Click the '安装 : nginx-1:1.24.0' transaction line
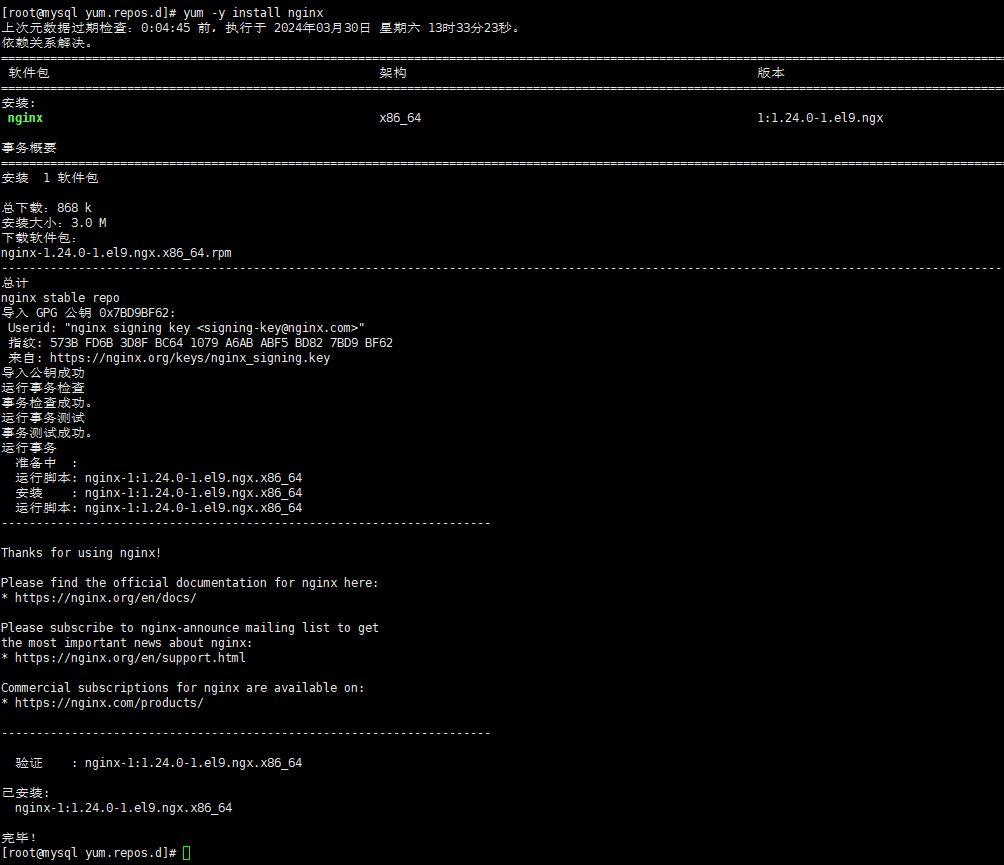The height and width of the screenshot is (865, 1004). 159,493
